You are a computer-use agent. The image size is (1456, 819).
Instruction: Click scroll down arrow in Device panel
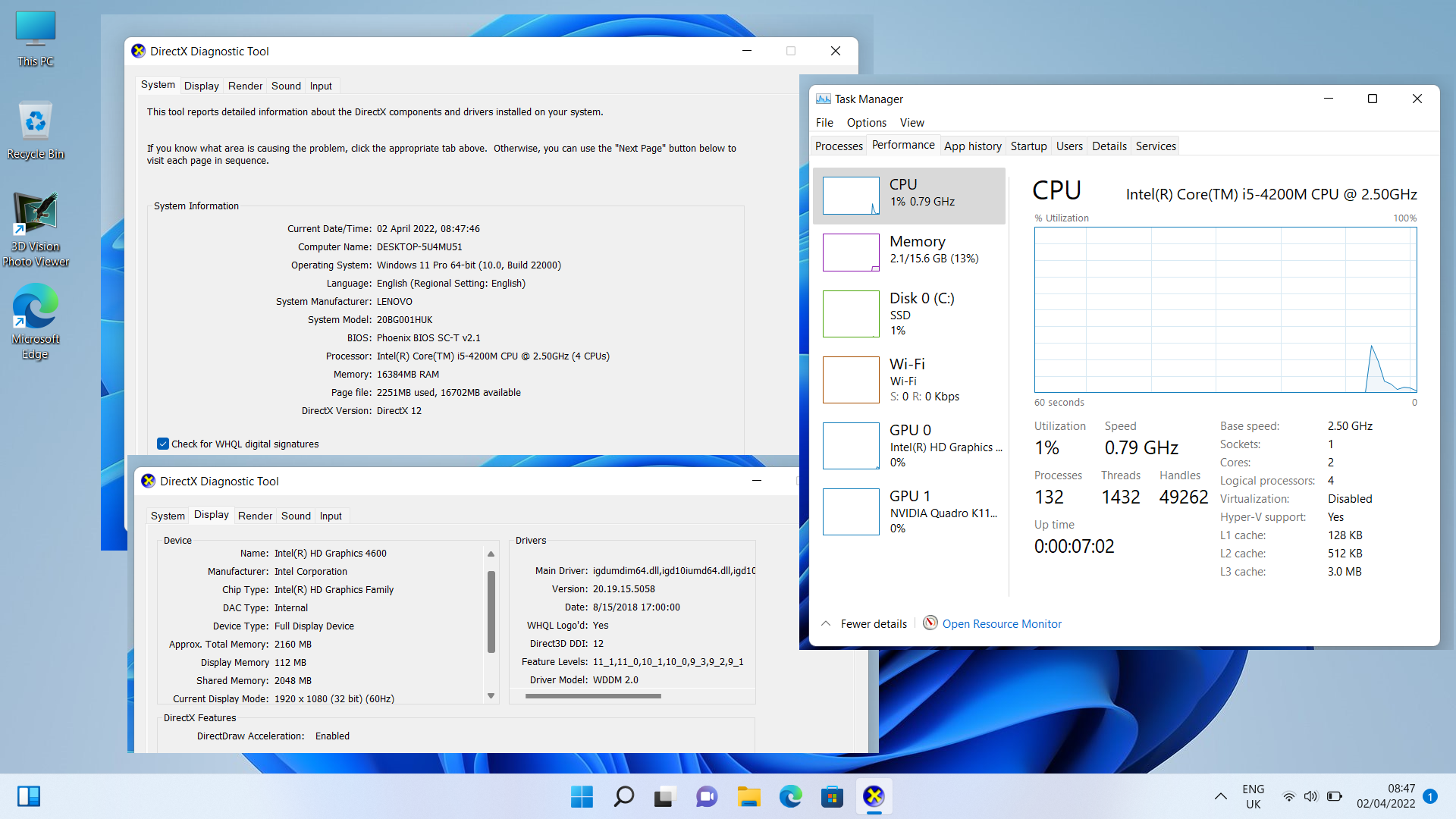click(x=491, y=695)
